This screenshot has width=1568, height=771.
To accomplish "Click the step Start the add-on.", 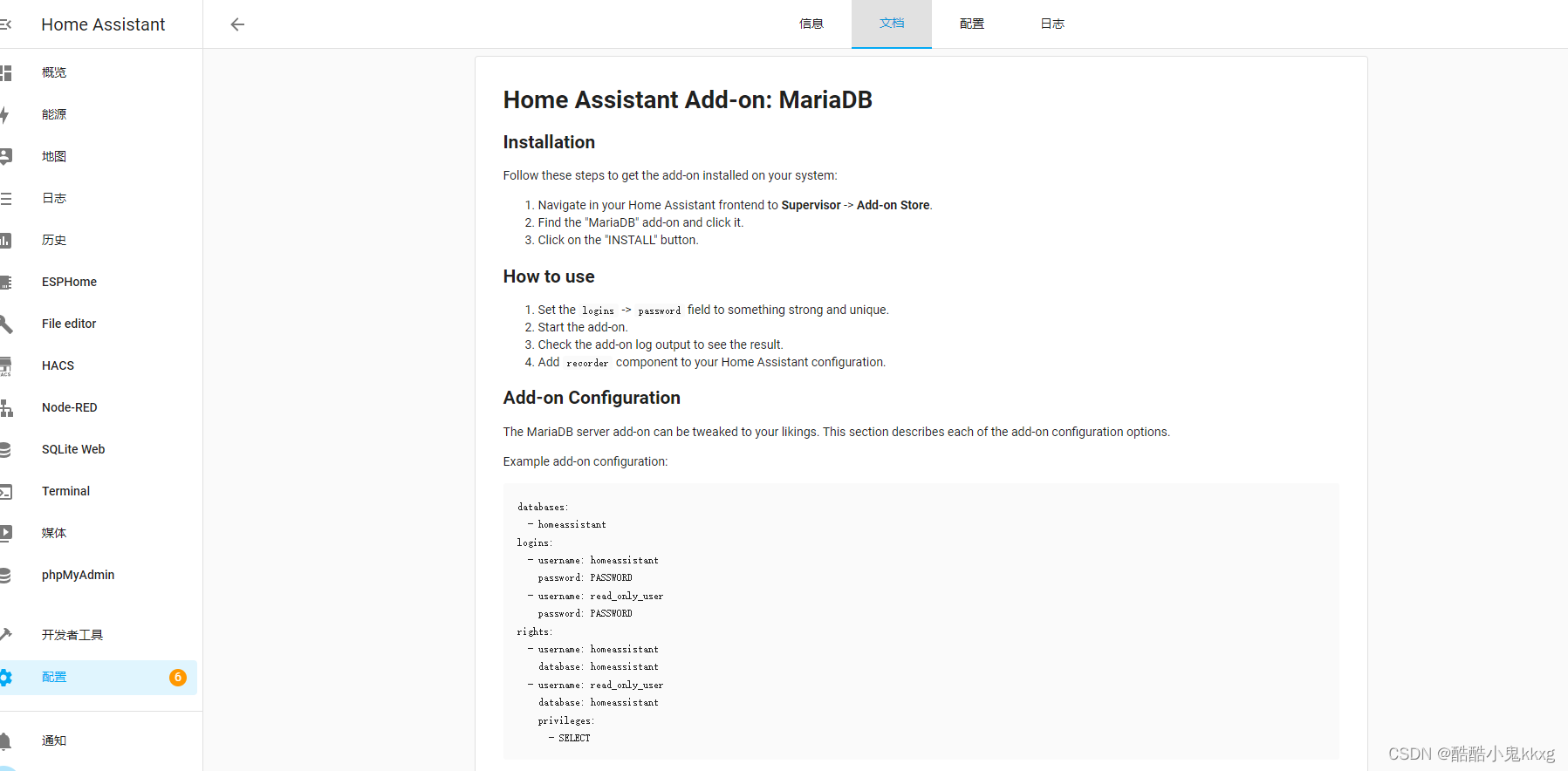I will pyautogui.click(x=583, y=327).
